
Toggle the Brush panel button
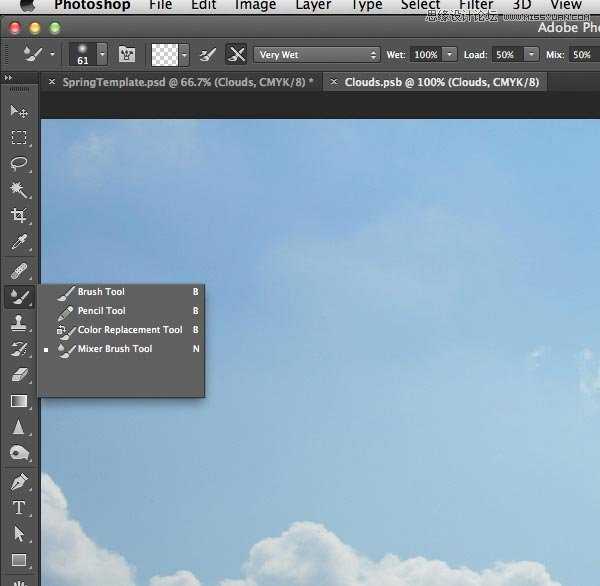pyautogui.click(x=127, y=54)
